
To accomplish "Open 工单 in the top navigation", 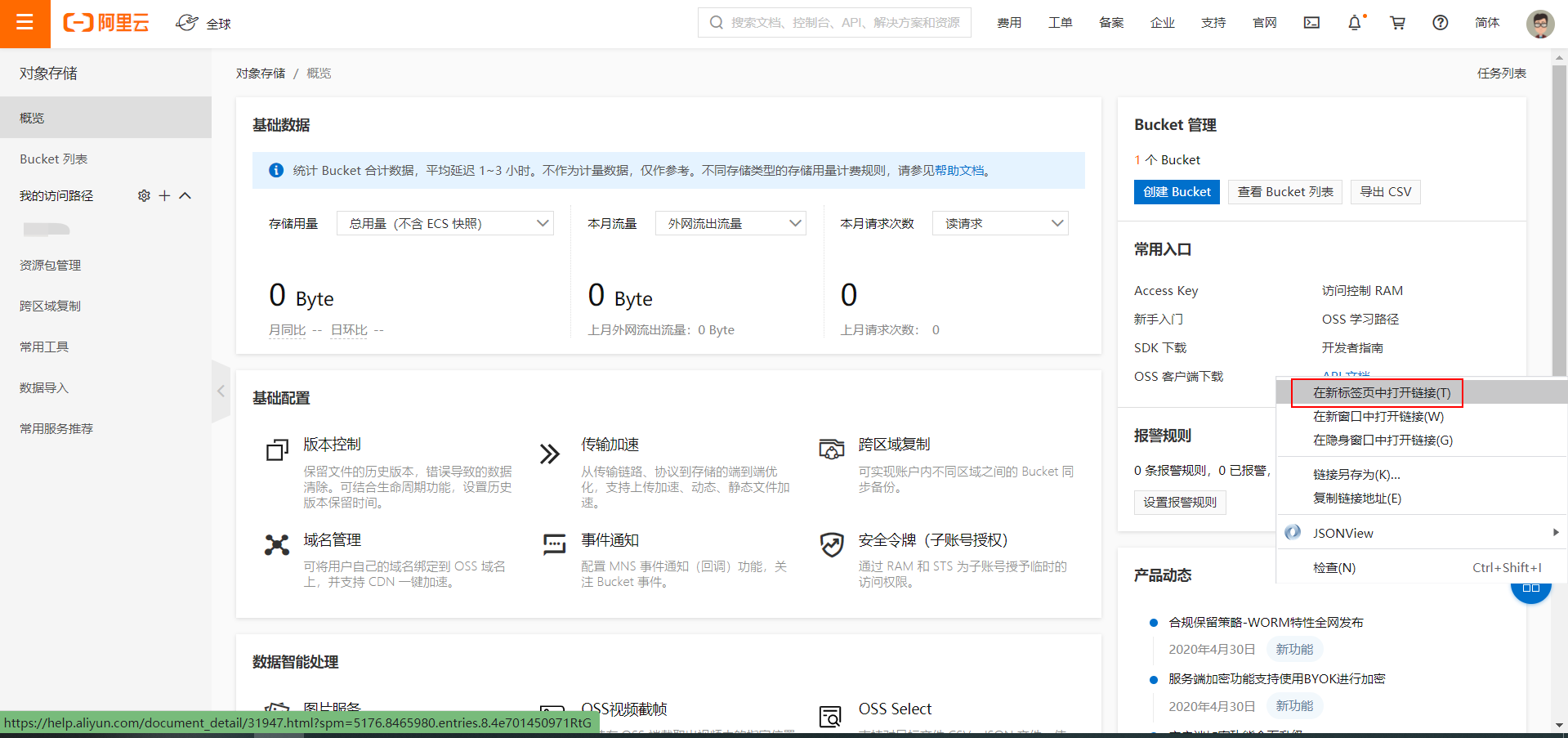I will coord(1061,23).
